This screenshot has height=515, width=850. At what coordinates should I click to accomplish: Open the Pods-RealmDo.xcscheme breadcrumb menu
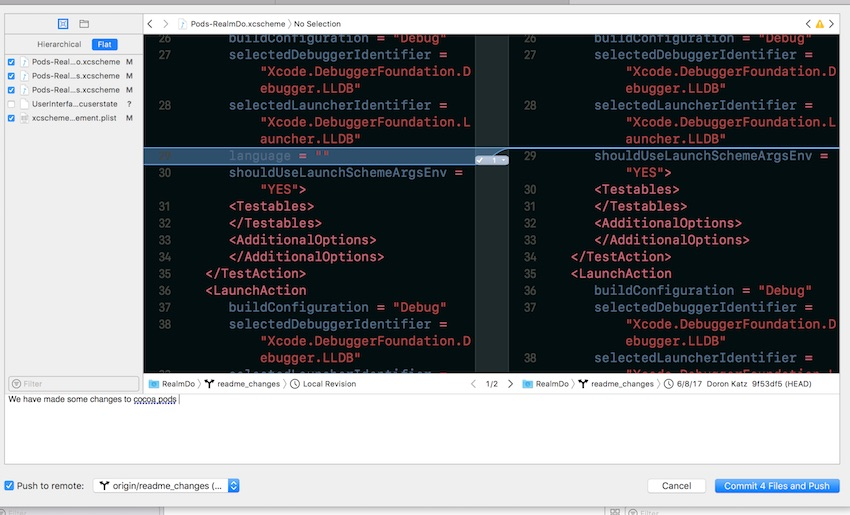tap(237, 24)
